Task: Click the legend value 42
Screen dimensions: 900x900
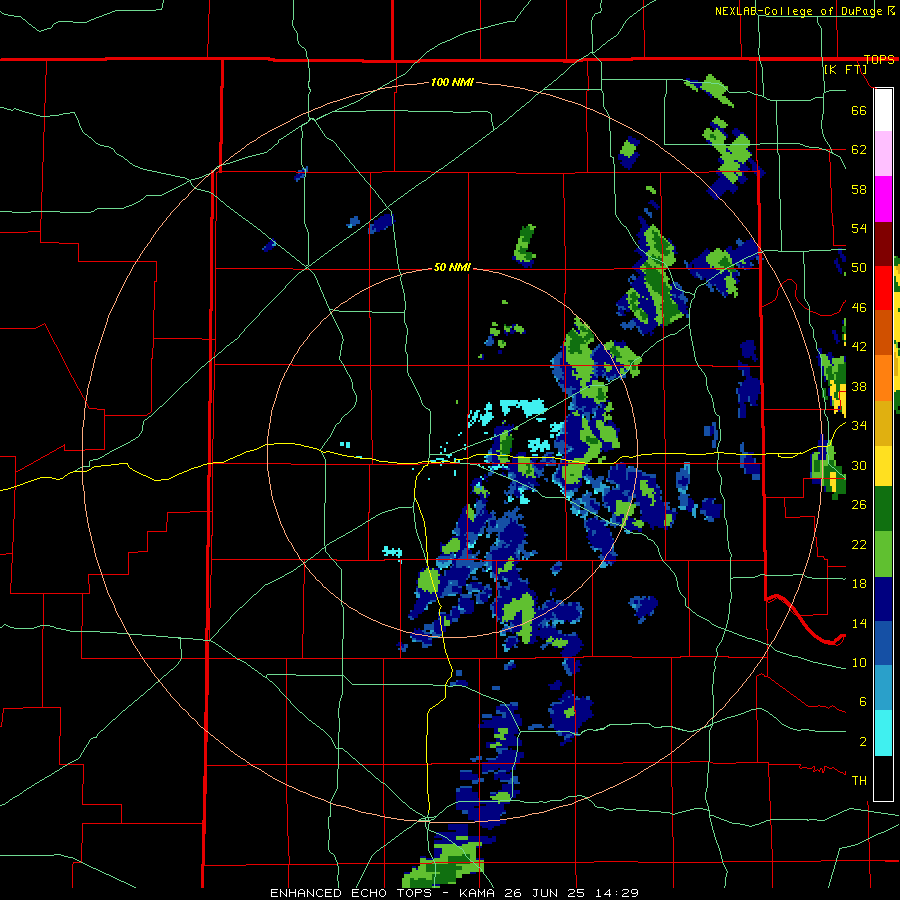Action: (x=859, y=347)
